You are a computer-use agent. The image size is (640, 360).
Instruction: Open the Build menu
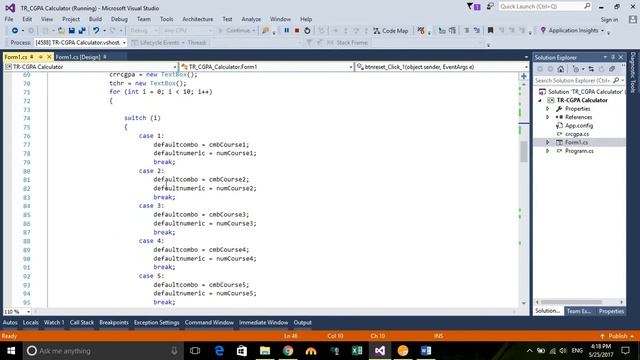point(95,19)
